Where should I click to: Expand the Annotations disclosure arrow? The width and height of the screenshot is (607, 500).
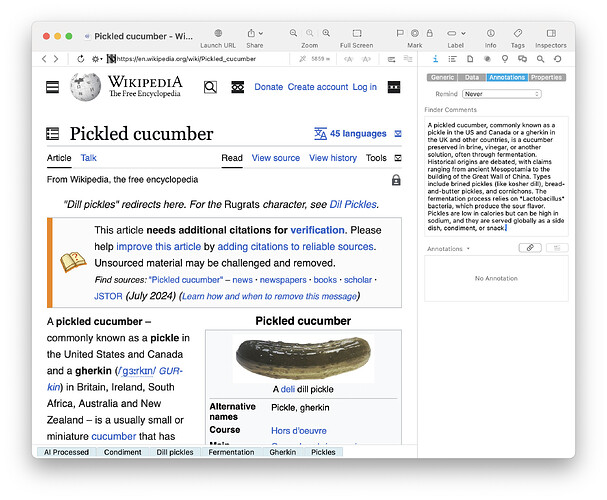click(468, 248)
